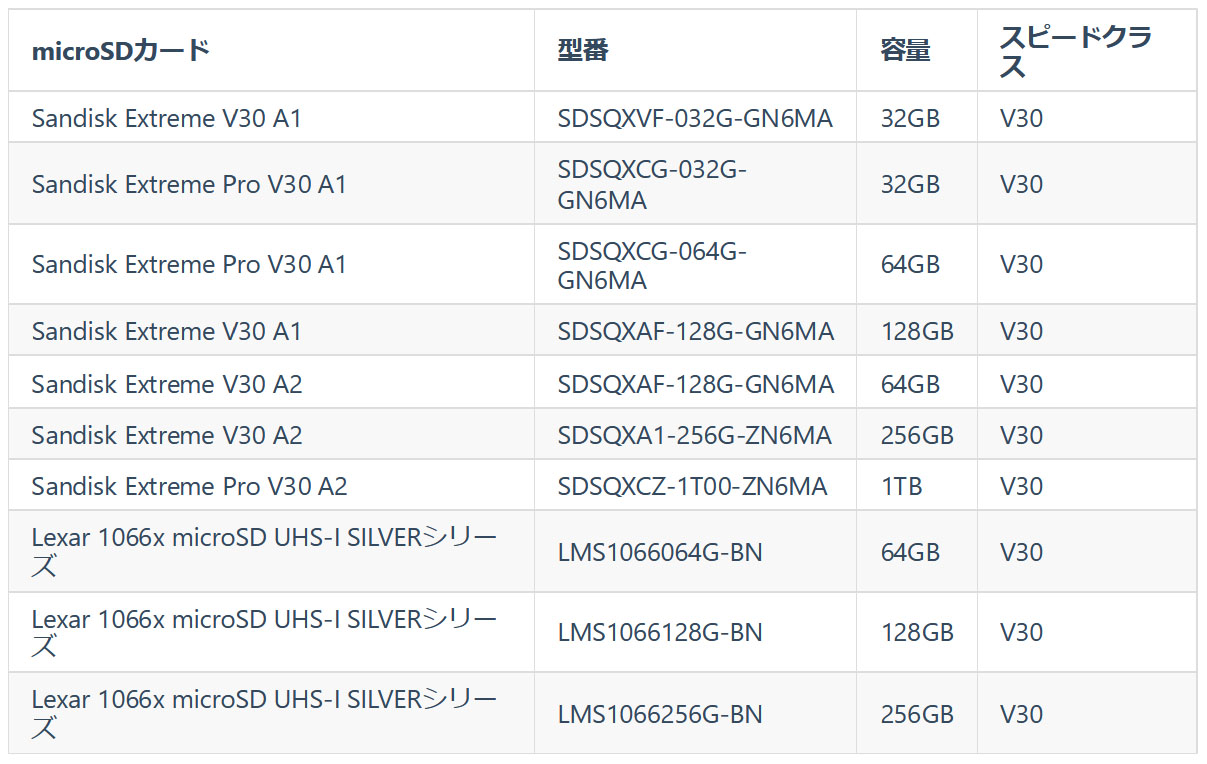Viewport: 1207px width, 764px height.
Task: Click the LMS1066256G-BN model cell
Action: point(660,714)
